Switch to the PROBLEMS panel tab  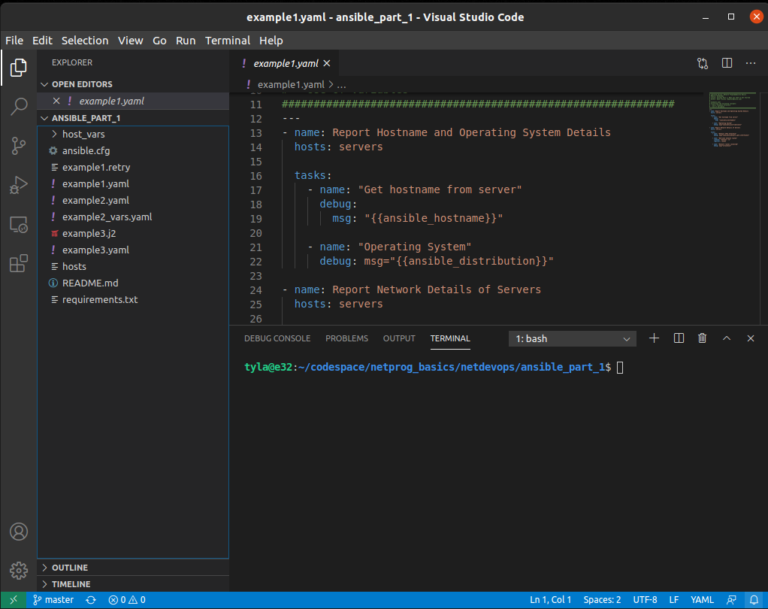click(346, 338)
